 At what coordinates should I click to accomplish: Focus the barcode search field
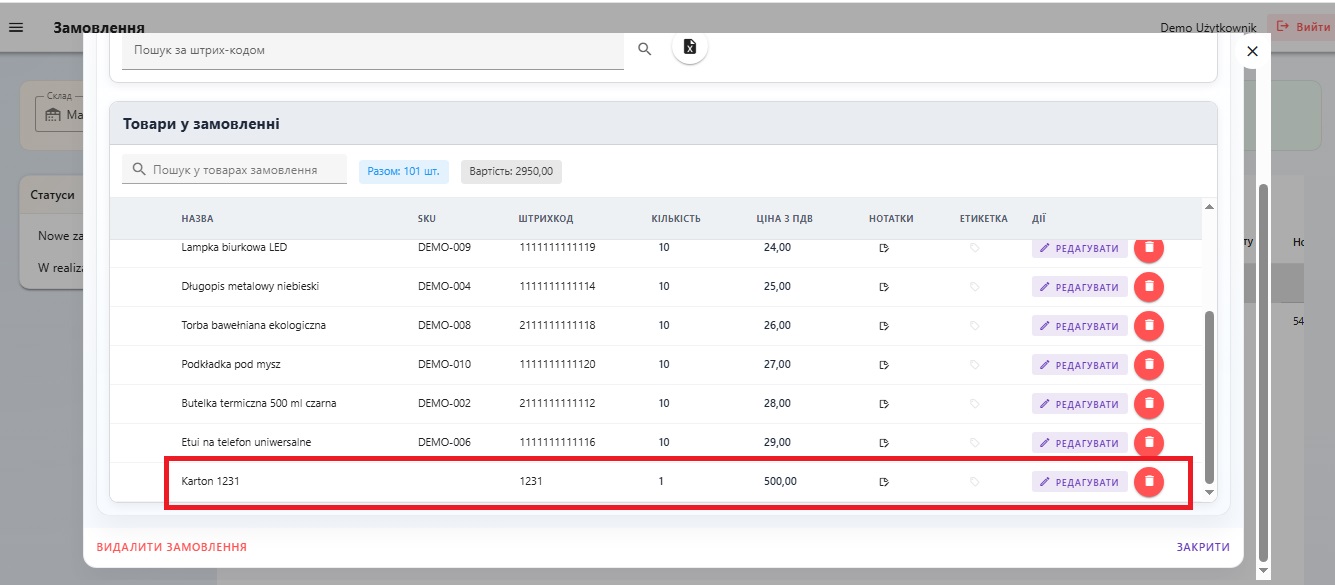coord(373,50)
